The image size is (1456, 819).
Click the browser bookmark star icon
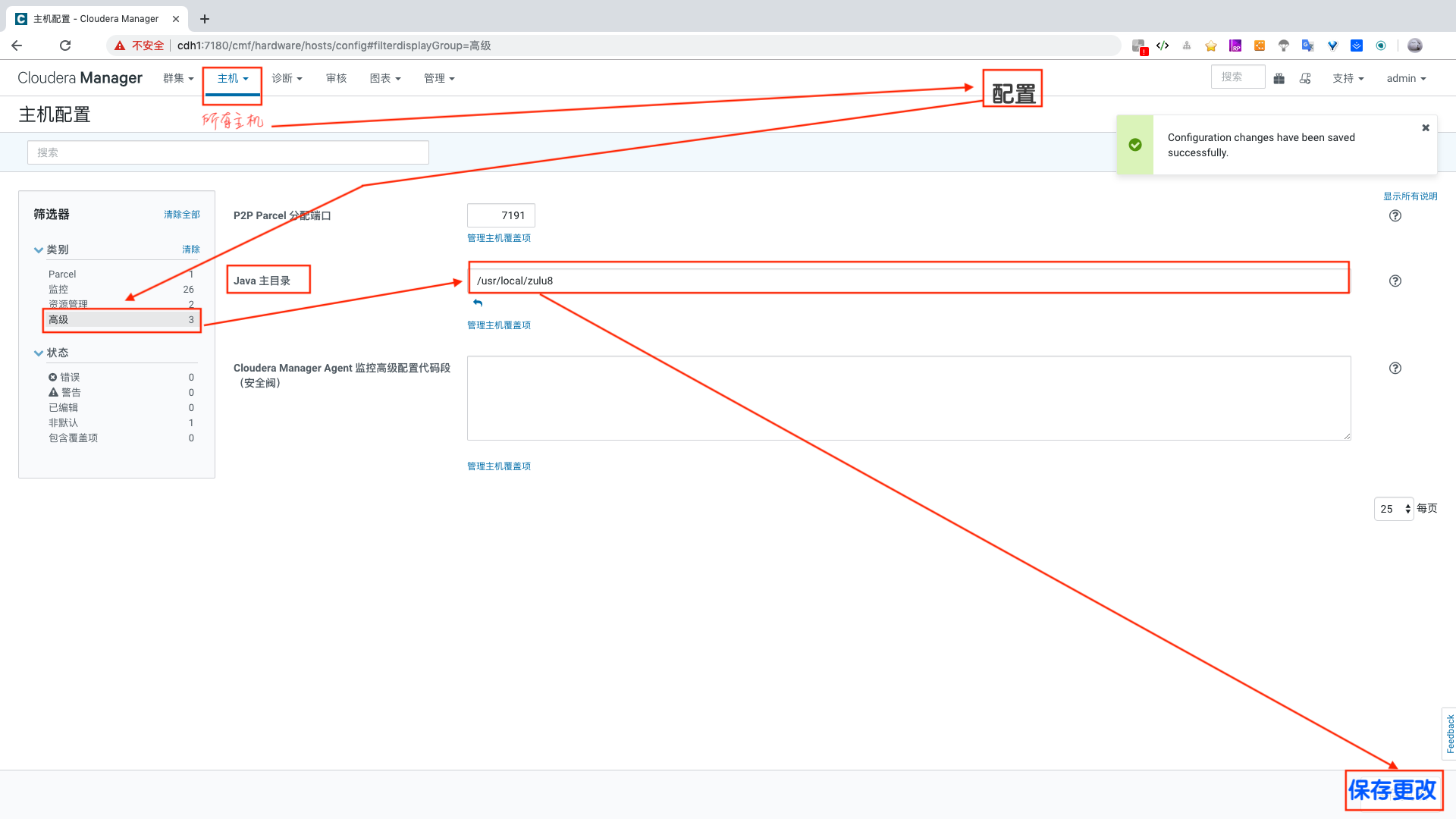click(x=1211, y=46)
